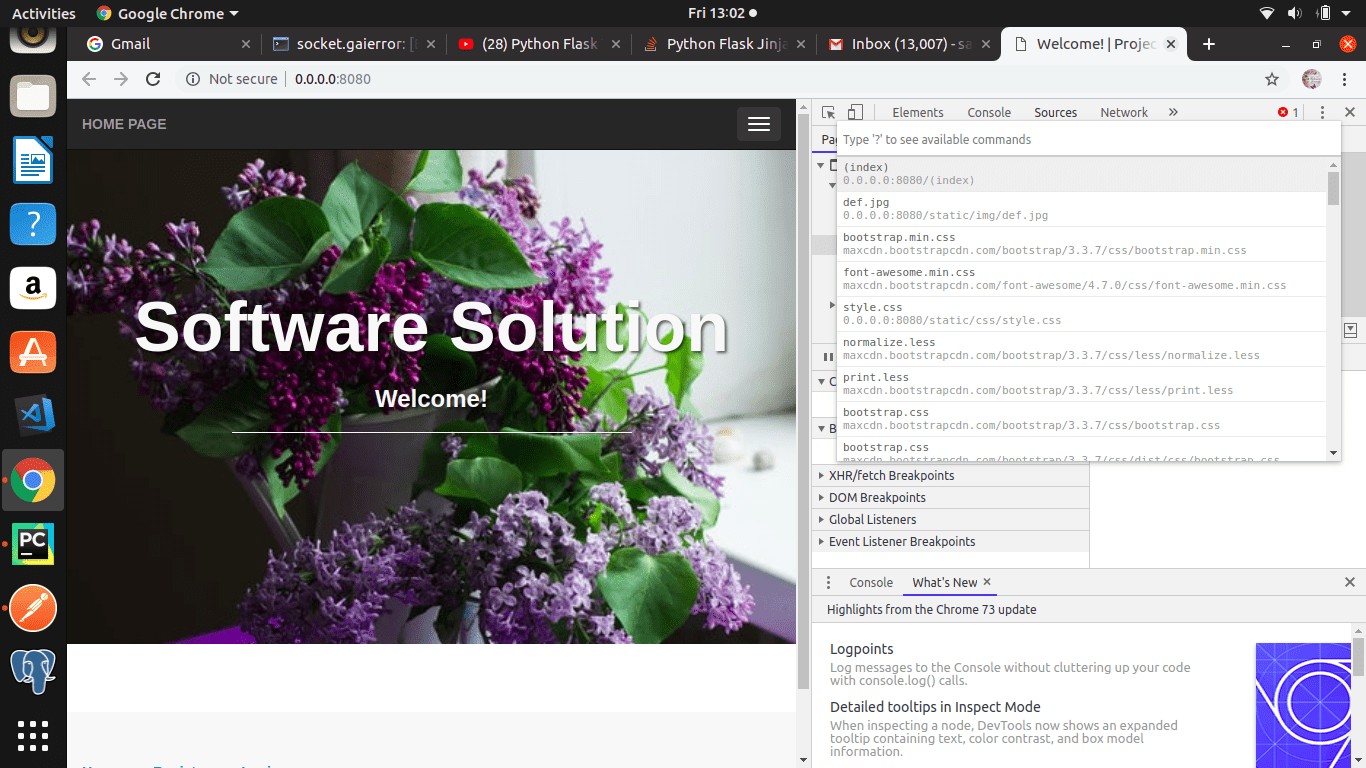Expand XHR/fetch Breakpoints section

click(x=890, y=475)
